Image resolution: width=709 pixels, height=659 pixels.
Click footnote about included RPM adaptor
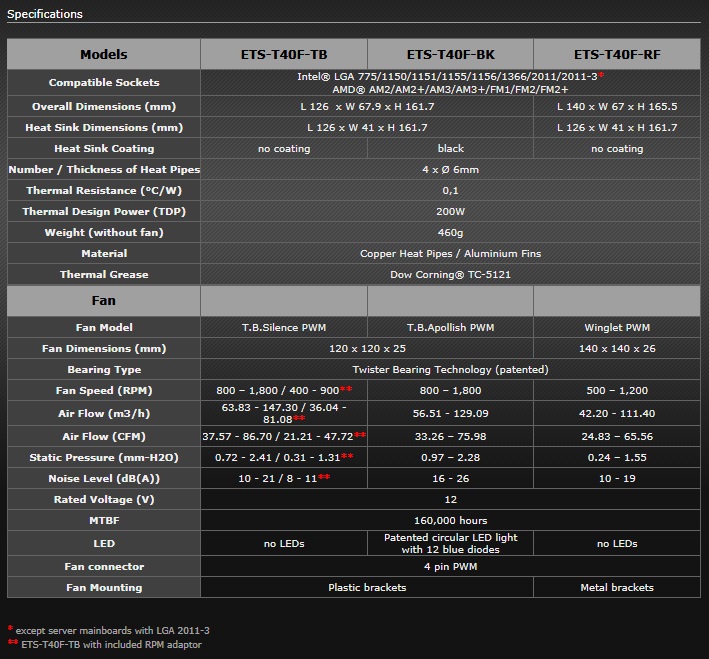point(104,644)
